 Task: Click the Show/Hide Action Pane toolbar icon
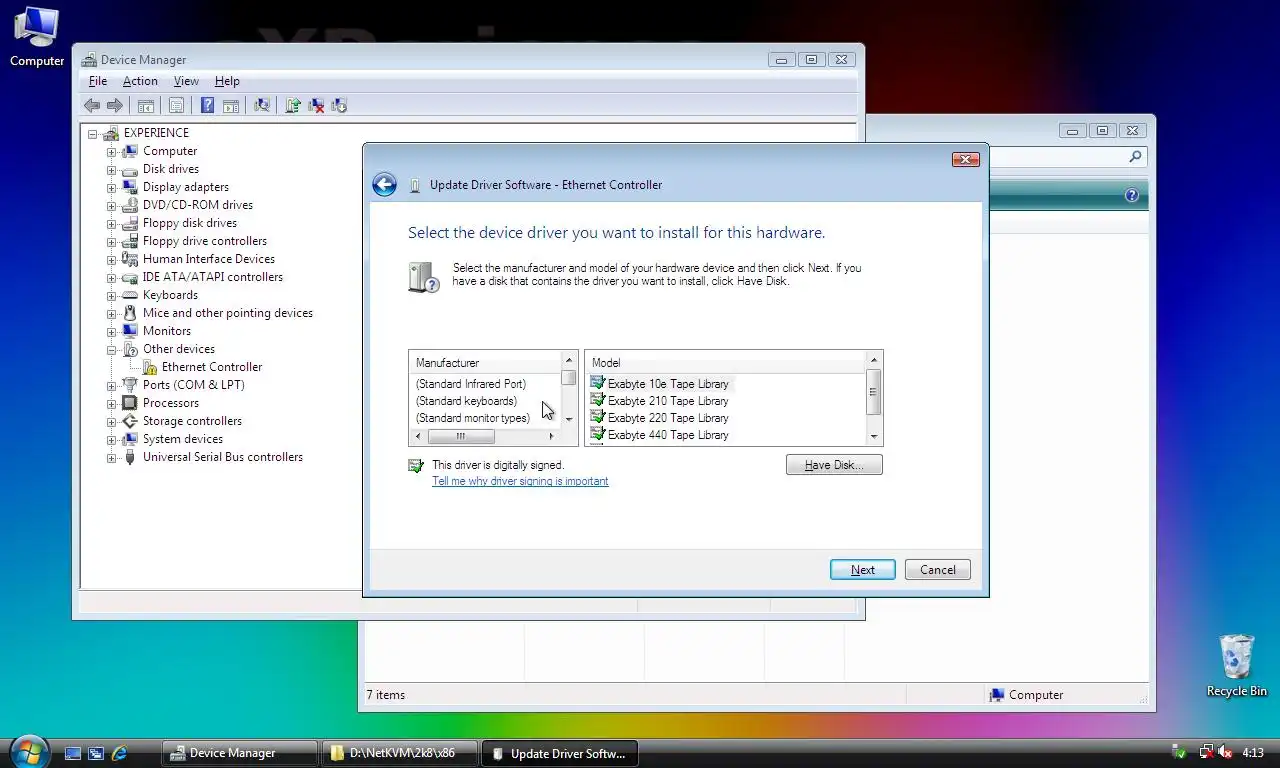[x=231, y=105]
